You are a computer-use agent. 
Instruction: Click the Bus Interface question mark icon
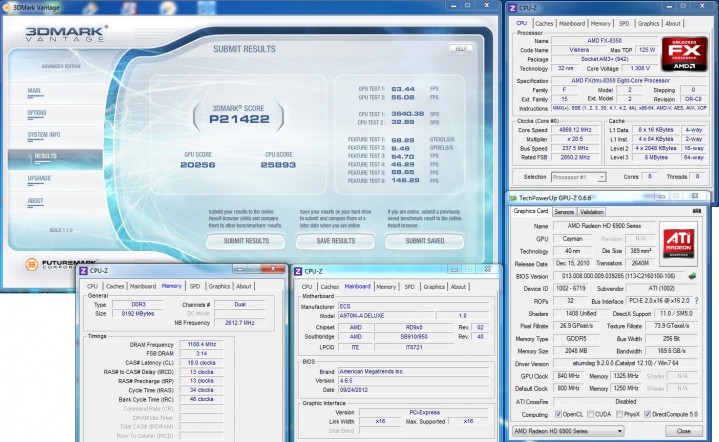click(x=697, y=301)
